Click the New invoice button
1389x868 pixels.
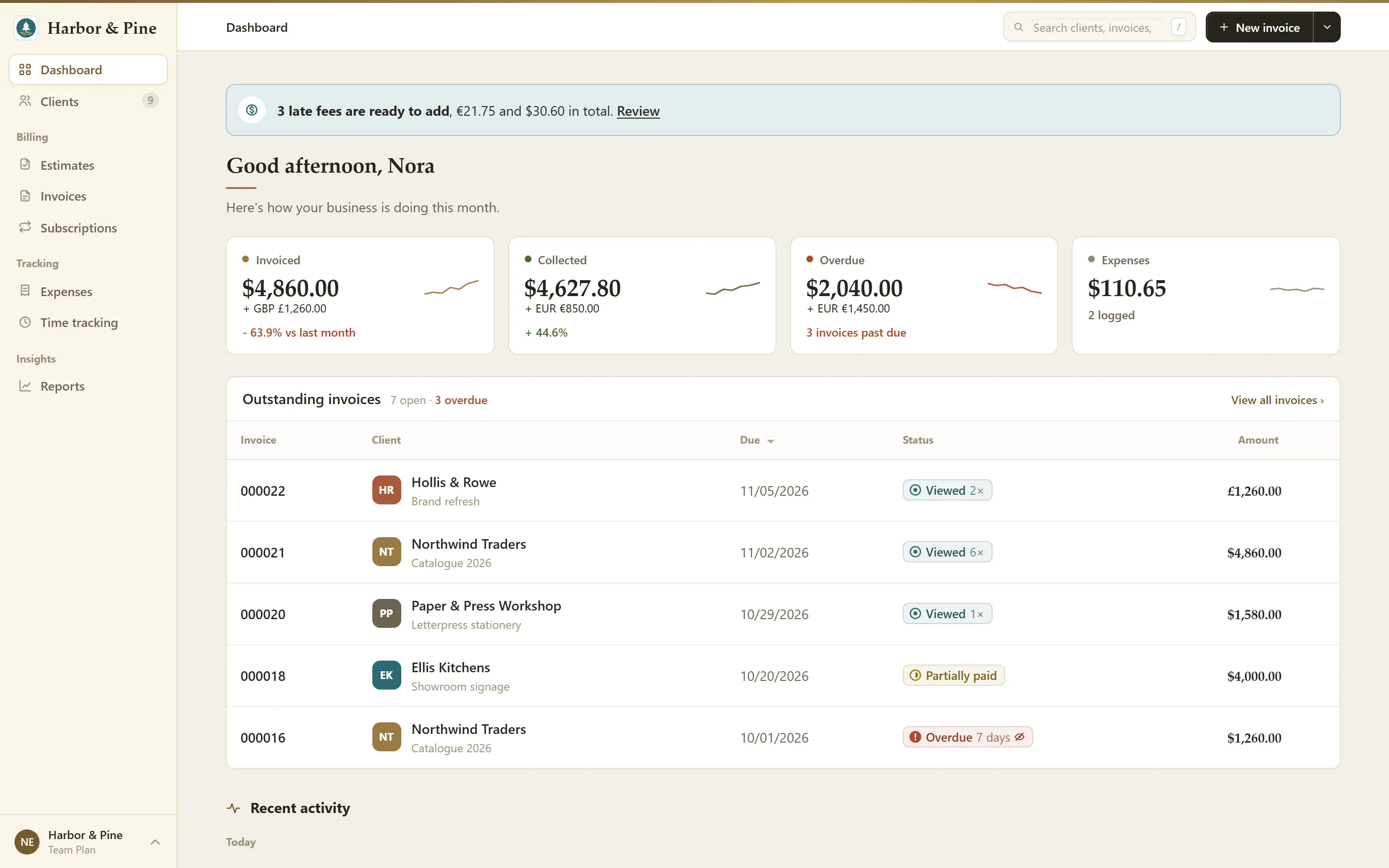[1259, 27]
